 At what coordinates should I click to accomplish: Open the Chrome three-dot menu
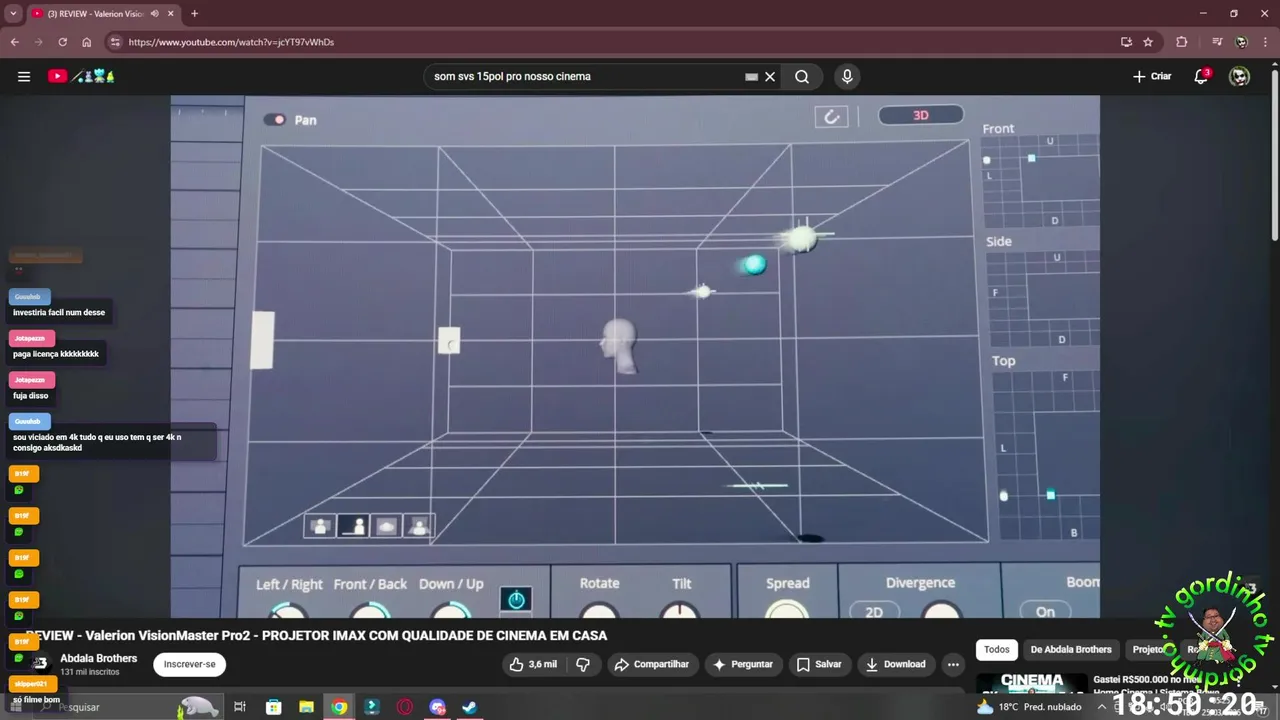pyautogui.click(x=1266, y=42)
